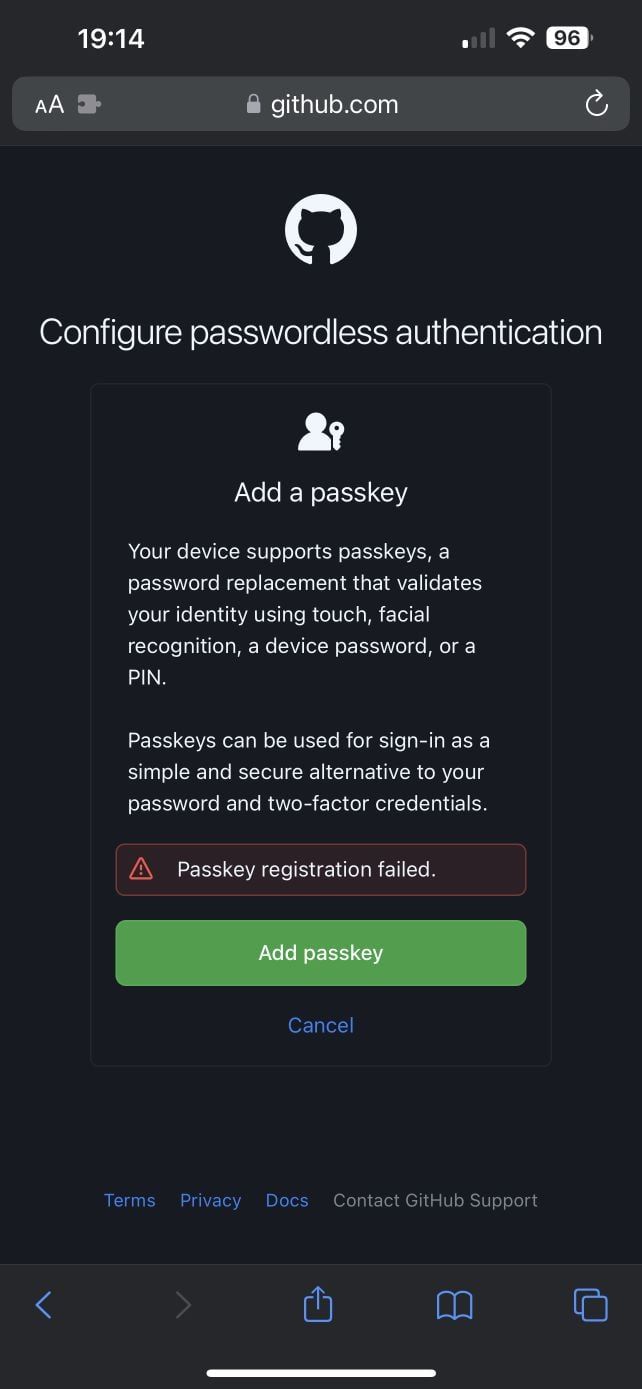Tap the passkey person-key icon

pos(321,433)
